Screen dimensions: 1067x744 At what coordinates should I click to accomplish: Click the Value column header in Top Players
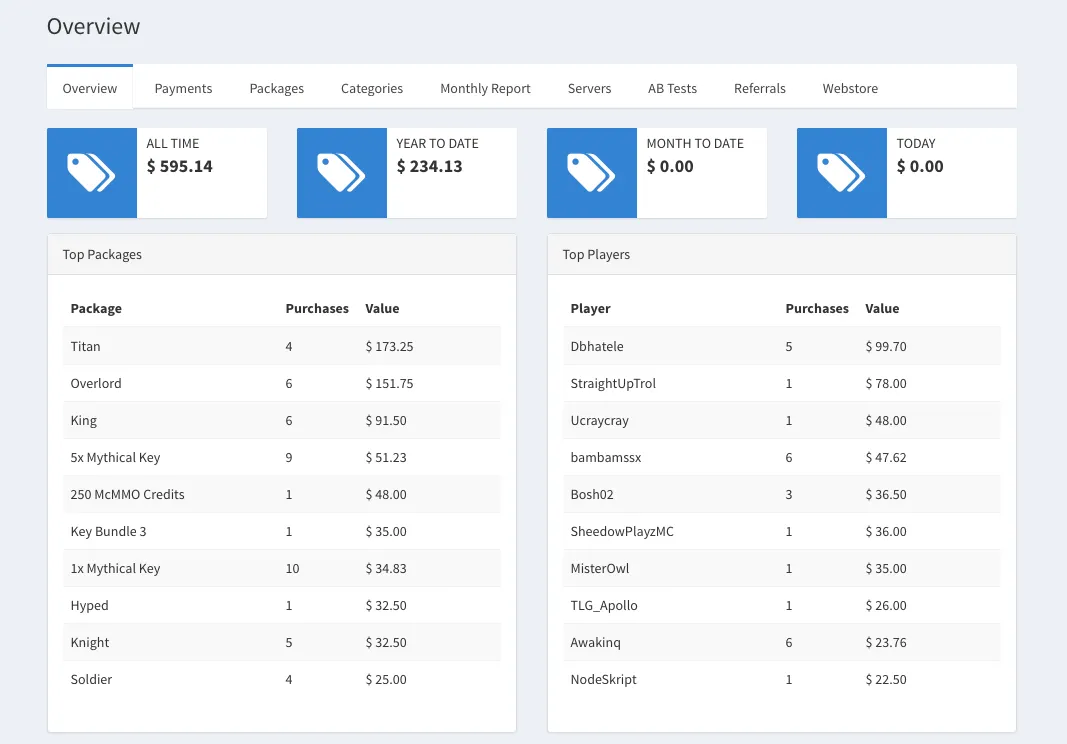click(882, 308)
